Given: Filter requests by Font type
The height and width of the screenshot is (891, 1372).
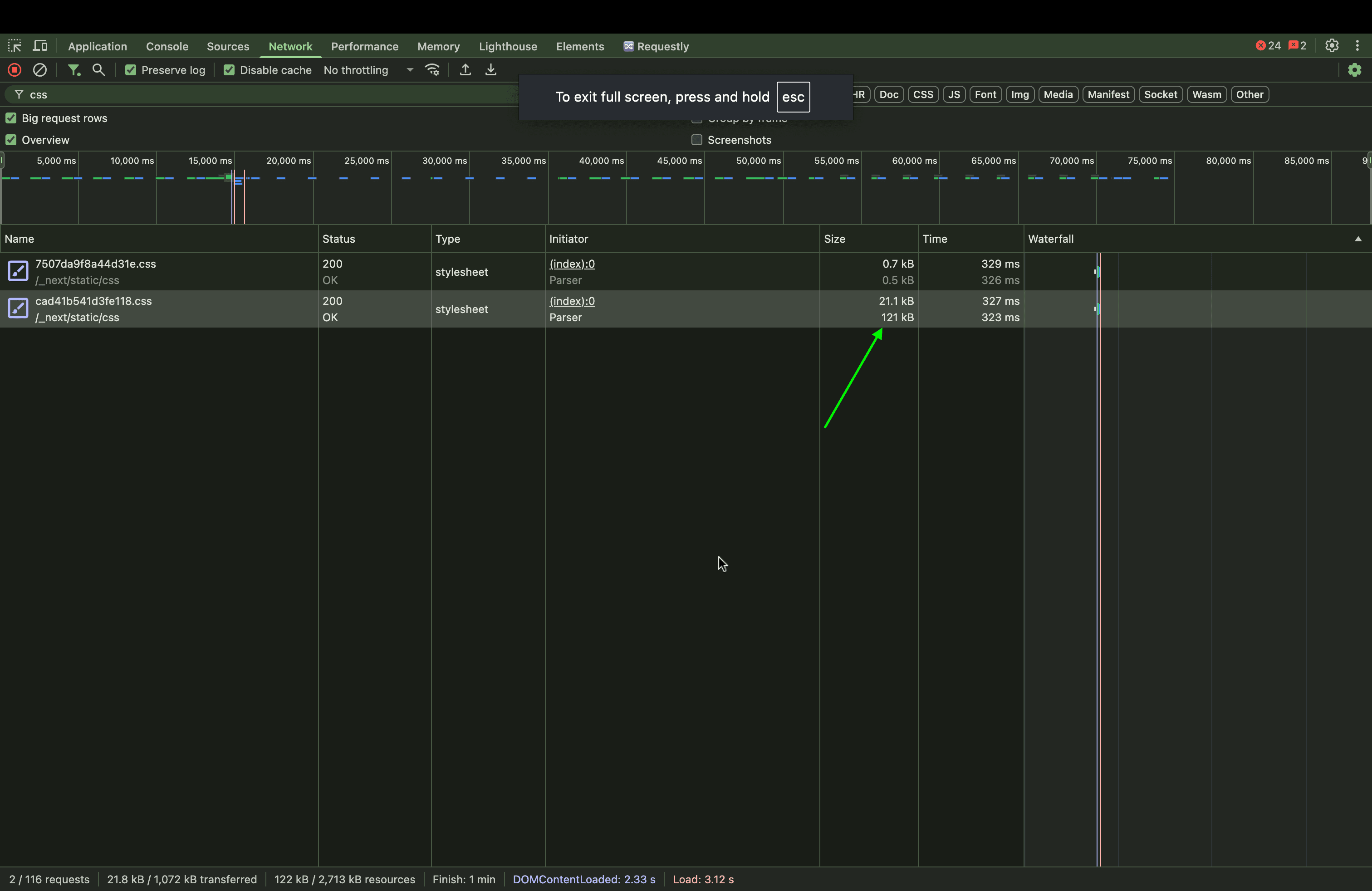Looking at the screenshot, I should click(x=986, y=94).
